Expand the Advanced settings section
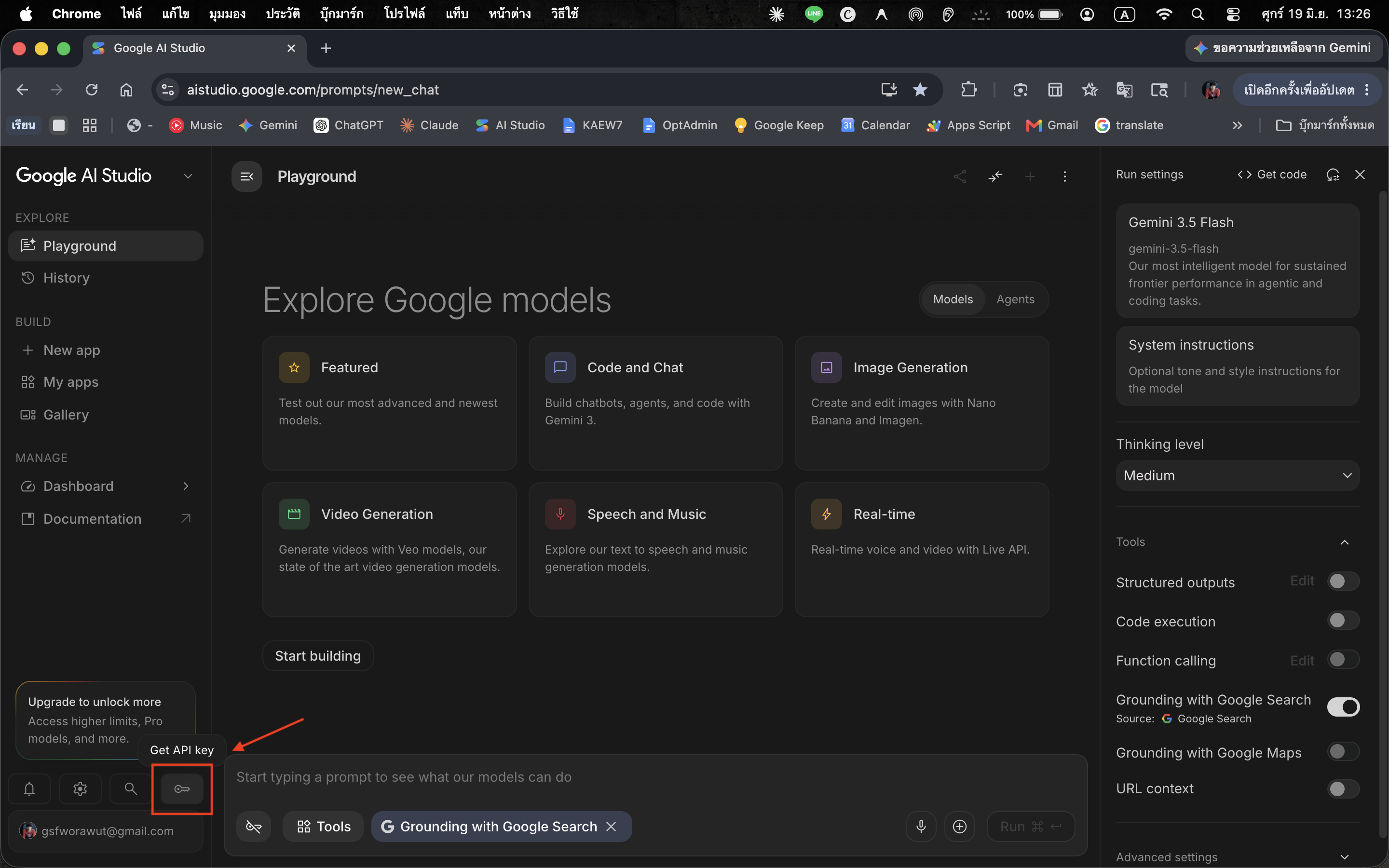Image resolution: width=1389 pixels, height=868 pixels. coord(1238,856)
